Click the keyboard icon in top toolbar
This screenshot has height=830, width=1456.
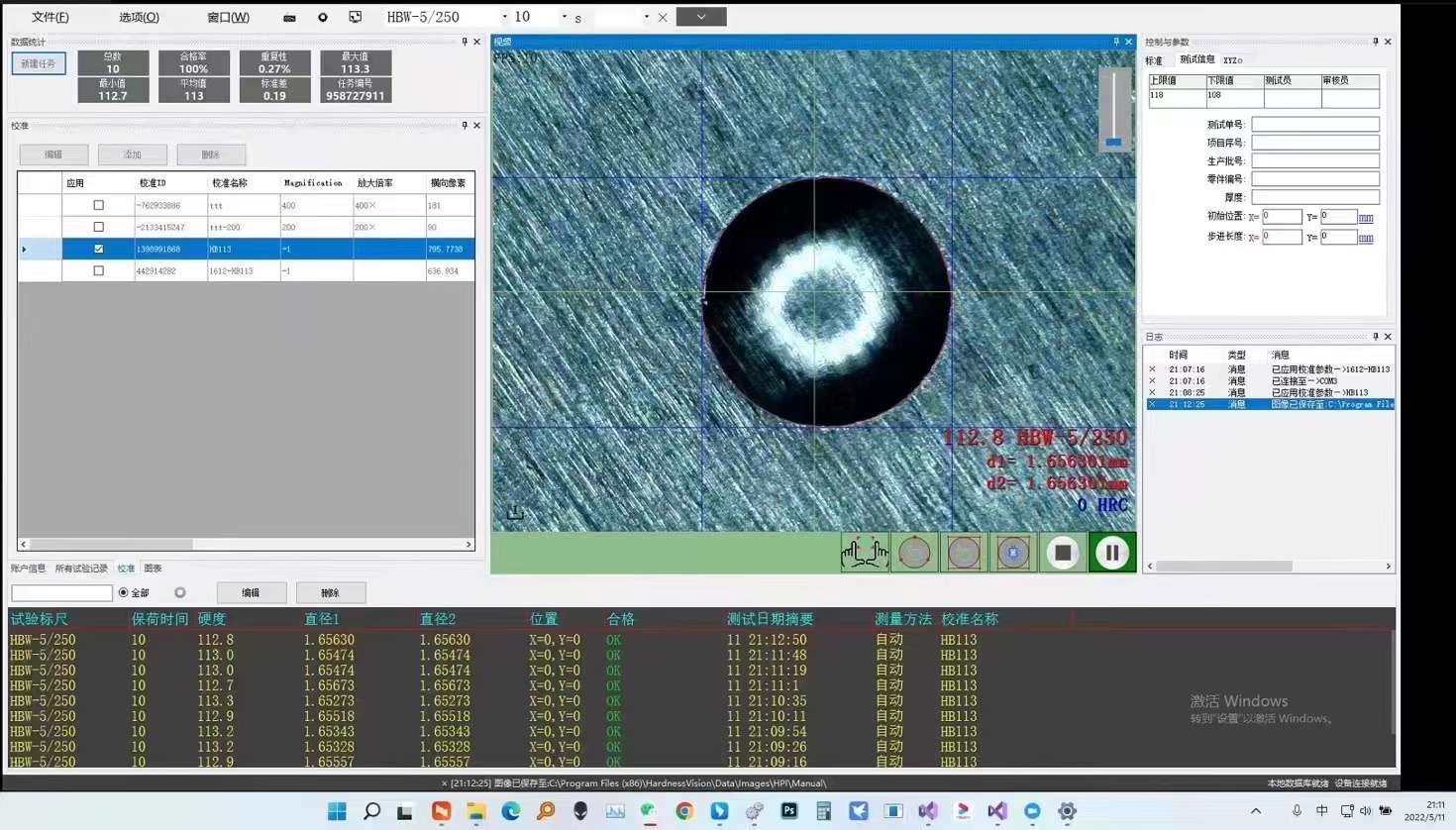pyautogui.click(x=289, y=18)
